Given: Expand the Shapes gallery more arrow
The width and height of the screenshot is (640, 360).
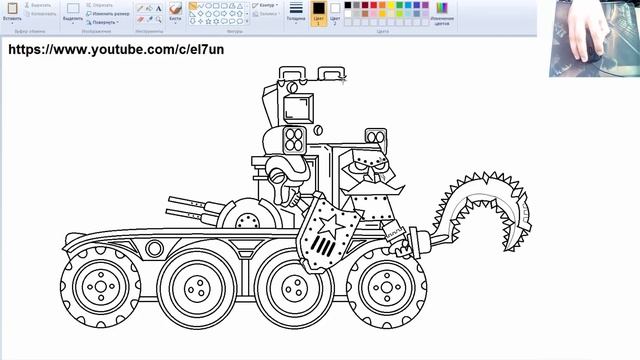Looking at the screenshot, I should point(247,21).
